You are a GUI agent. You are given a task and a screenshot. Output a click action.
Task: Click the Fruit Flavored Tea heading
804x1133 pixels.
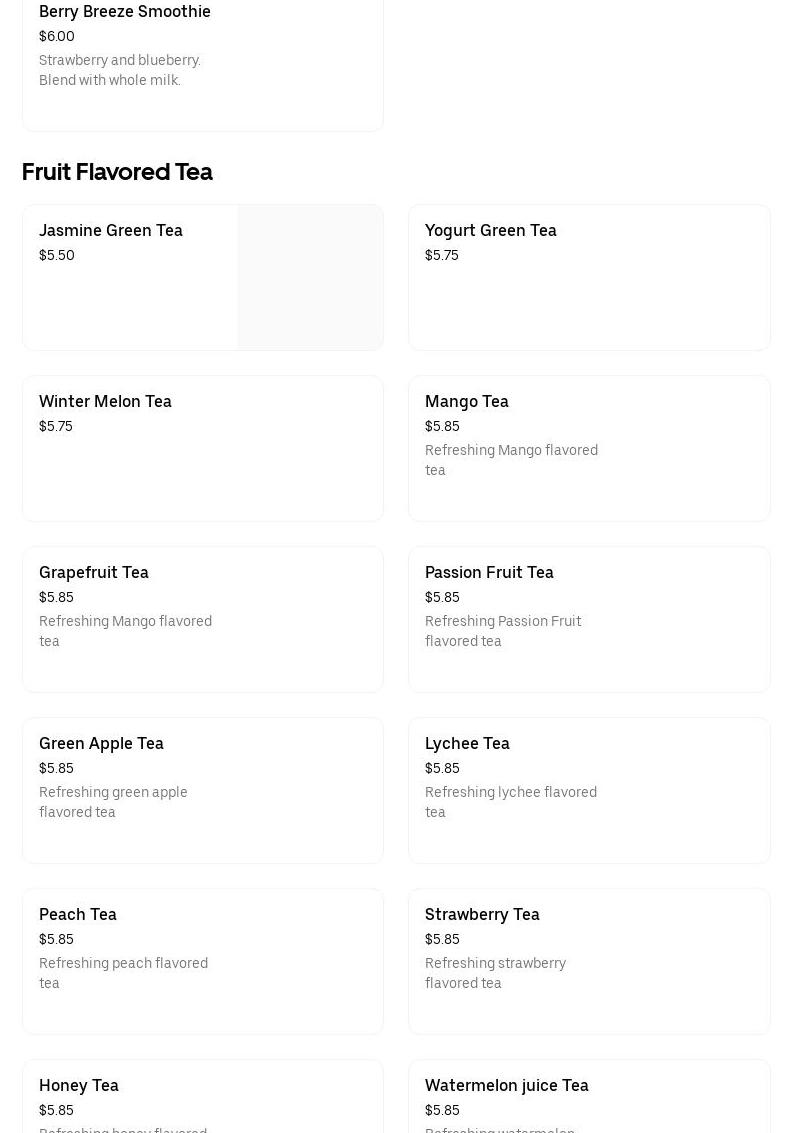click(x=117, y=172)
